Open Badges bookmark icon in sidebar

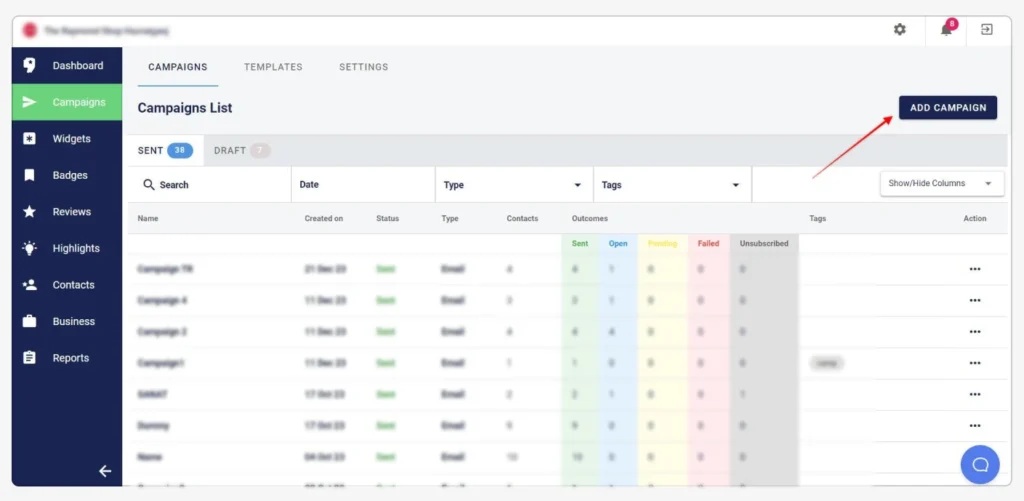pyautogui.click(x=30, y=175)
